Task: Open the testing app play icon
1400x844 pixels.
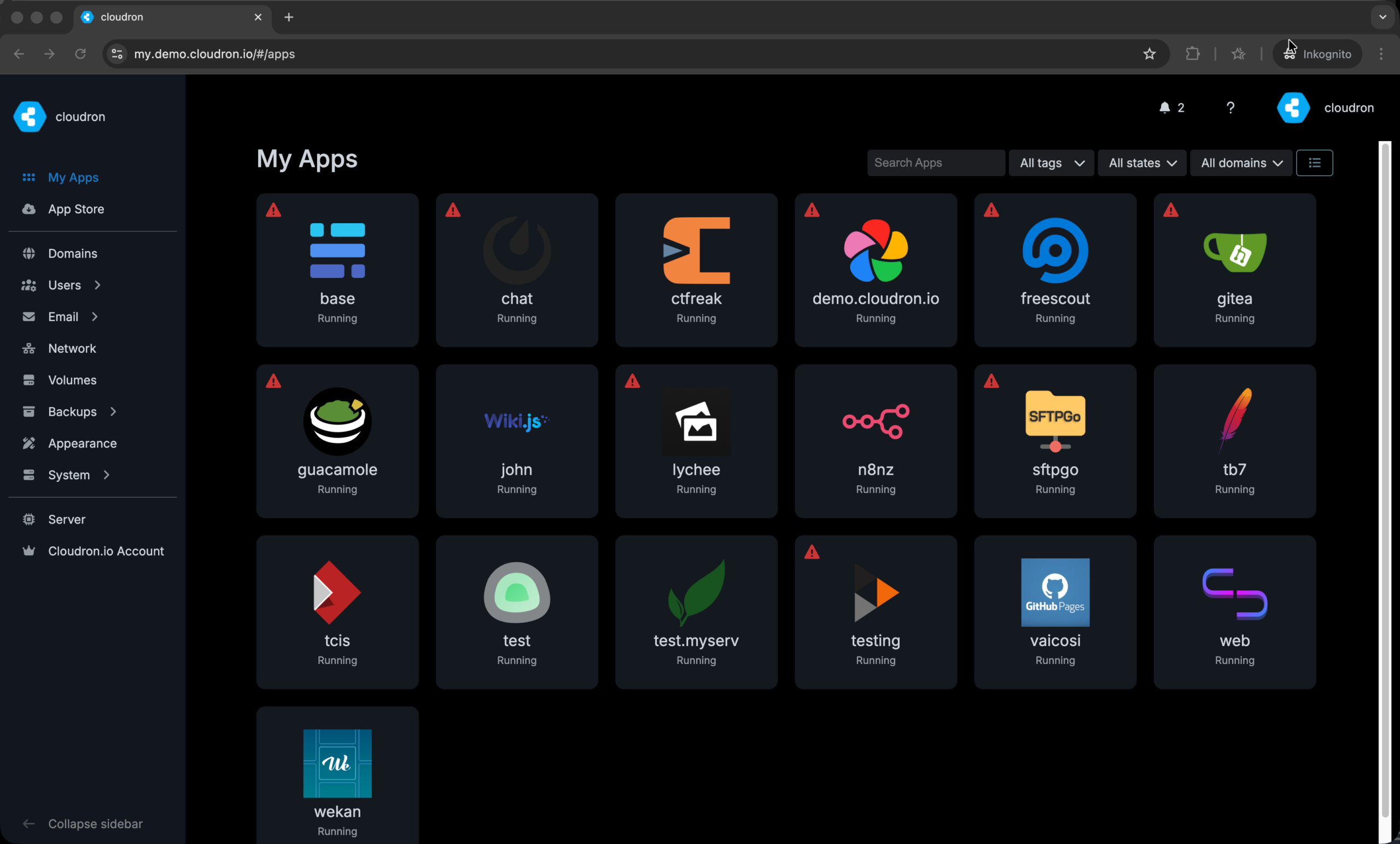Action: (876, 592)
